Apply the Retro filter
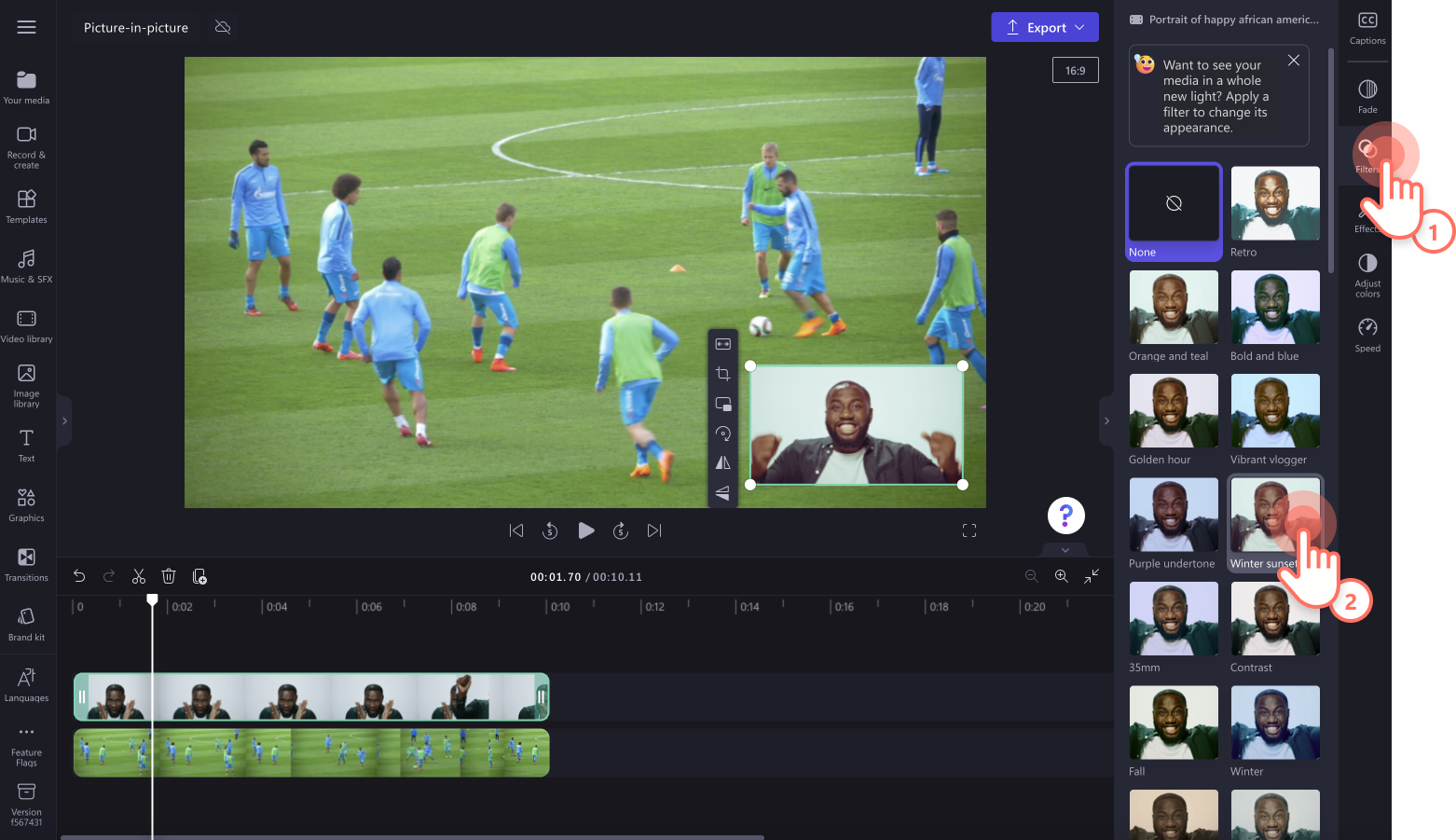The width and height of the screenshot is (1456, 840). [x=1275, y=213]
